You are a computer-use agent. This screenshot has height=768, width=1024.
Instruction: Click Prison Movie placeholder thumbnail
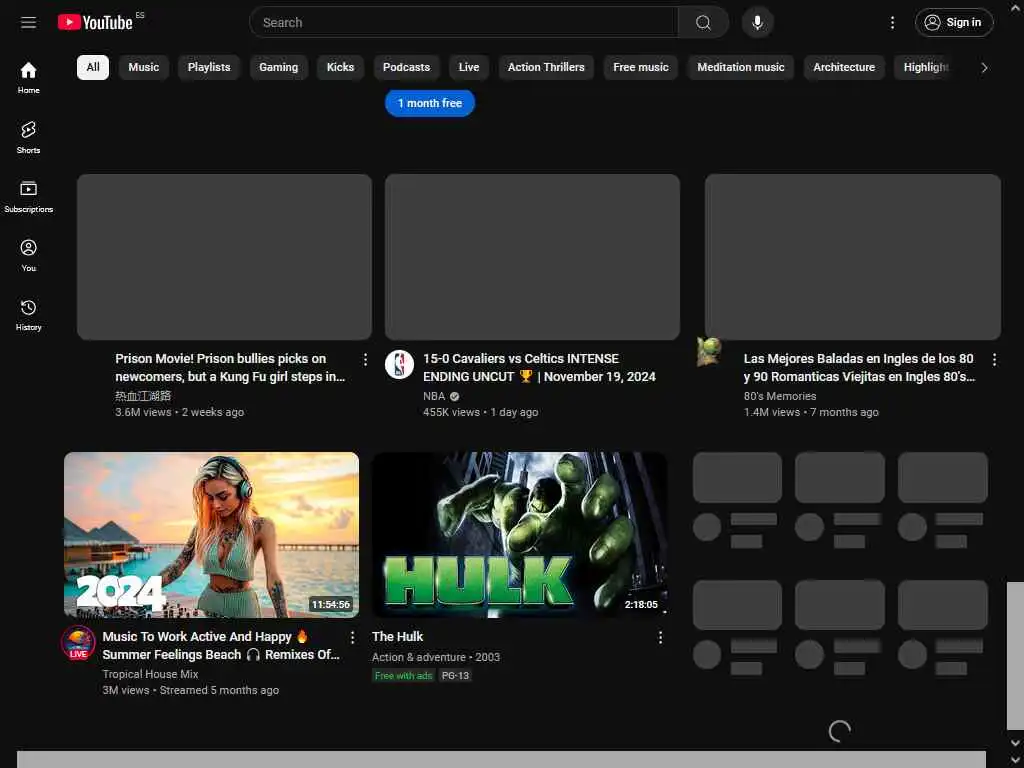(x=225, y=257)
